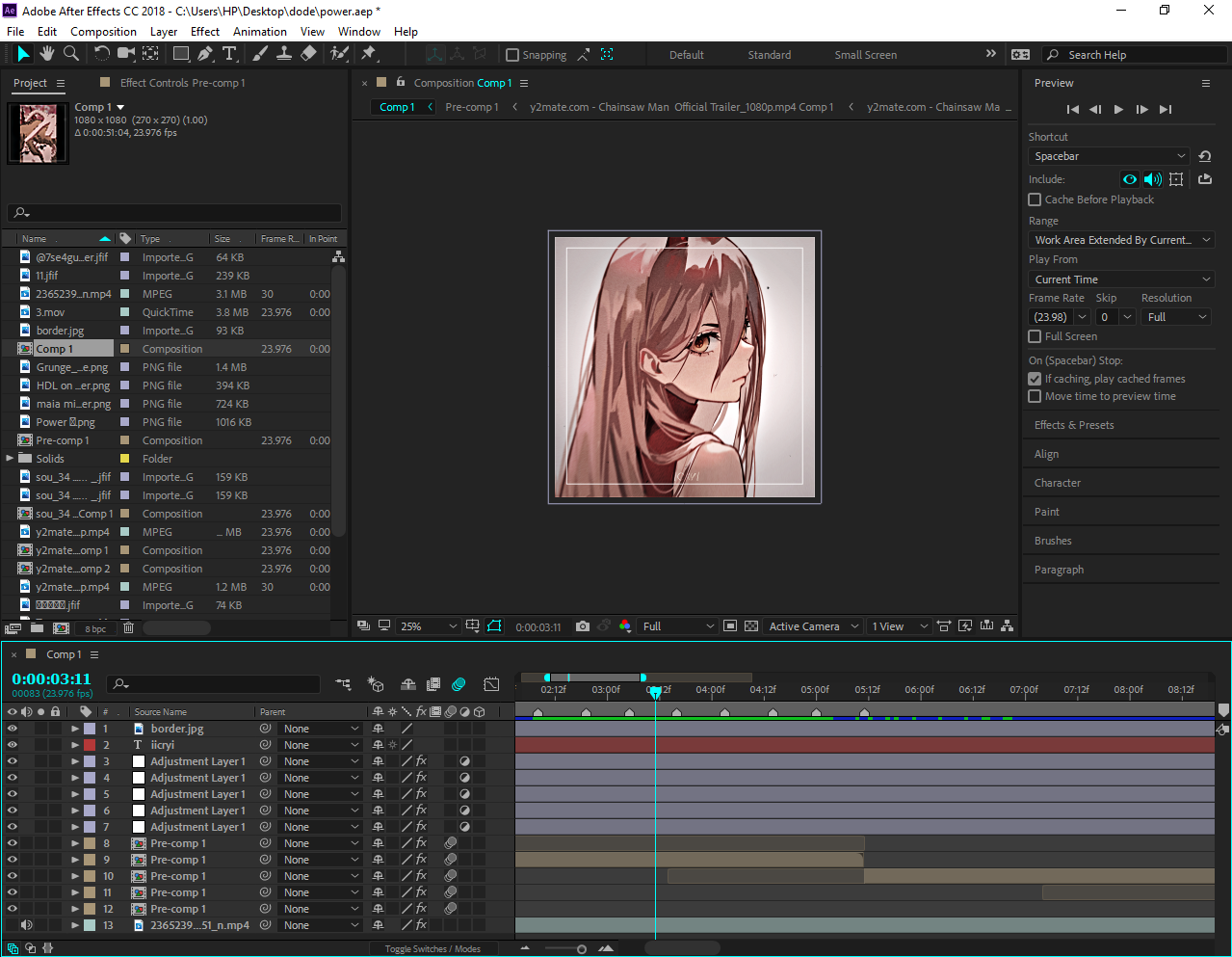Select the Rectangle shape tool

(181, 54)
